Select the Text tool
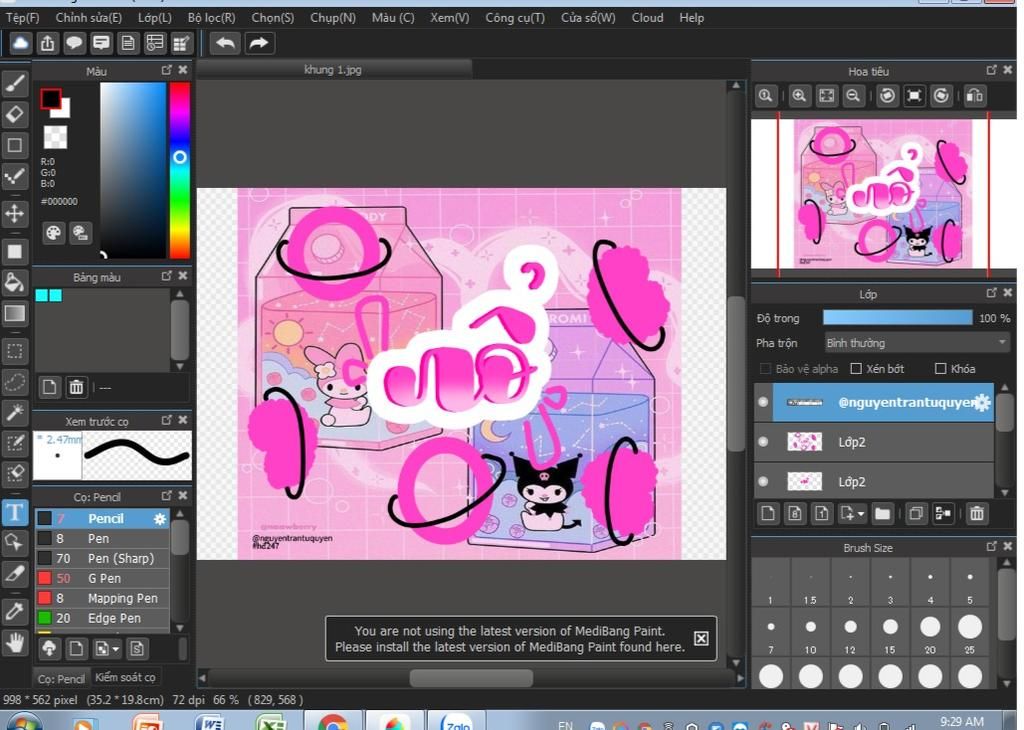Image resolution: width=1024 pixels, height=730 pixels. coord(15,512)
